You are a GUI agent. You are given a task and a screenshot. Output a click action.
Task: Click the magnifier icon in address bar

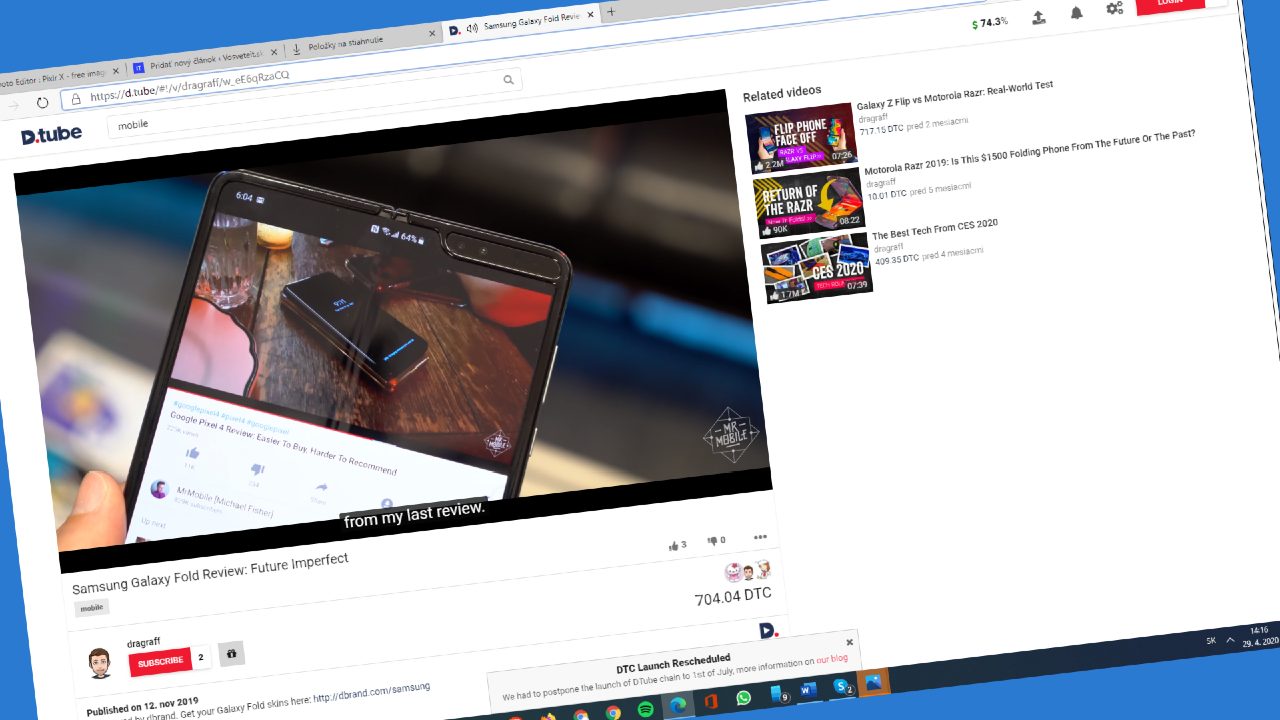[x=508, y=79]
